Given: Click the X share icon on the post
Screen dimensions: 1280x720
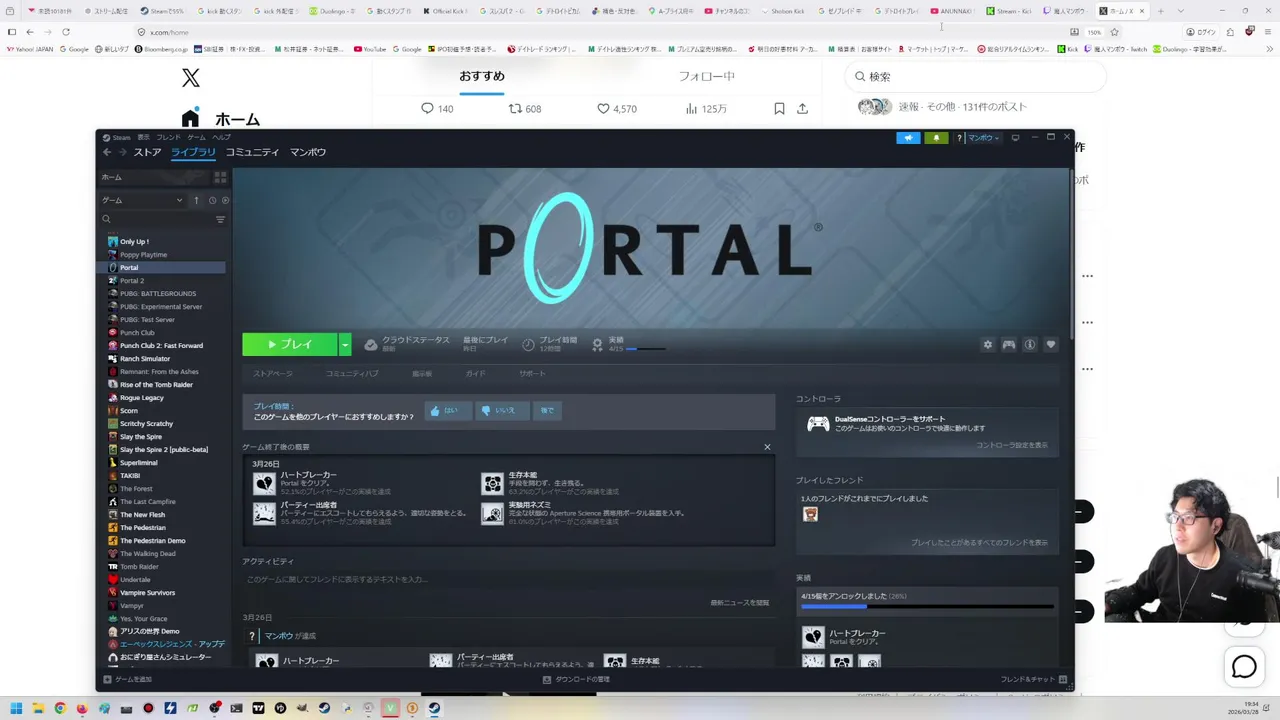Looking at the screenshot, I should click(802, 108).
